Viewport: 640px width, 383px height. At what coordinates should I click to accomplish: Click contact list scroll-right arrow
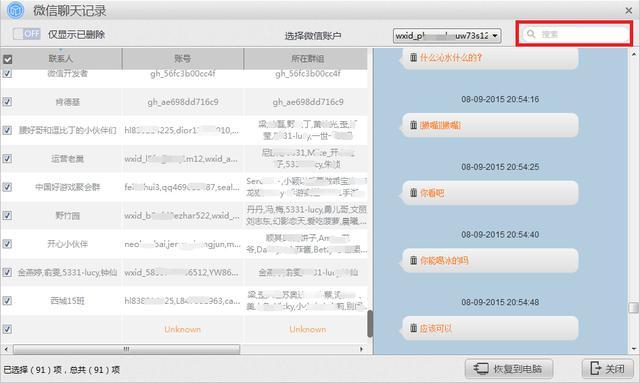pos(361,349)
